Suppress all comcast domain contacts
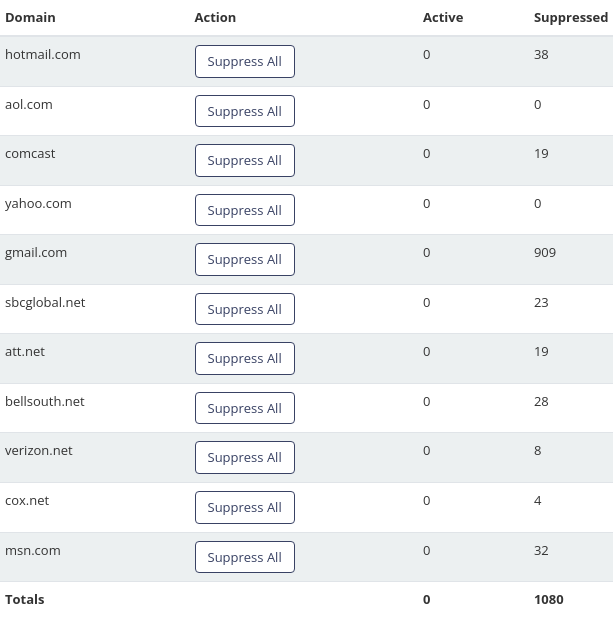 245,160
